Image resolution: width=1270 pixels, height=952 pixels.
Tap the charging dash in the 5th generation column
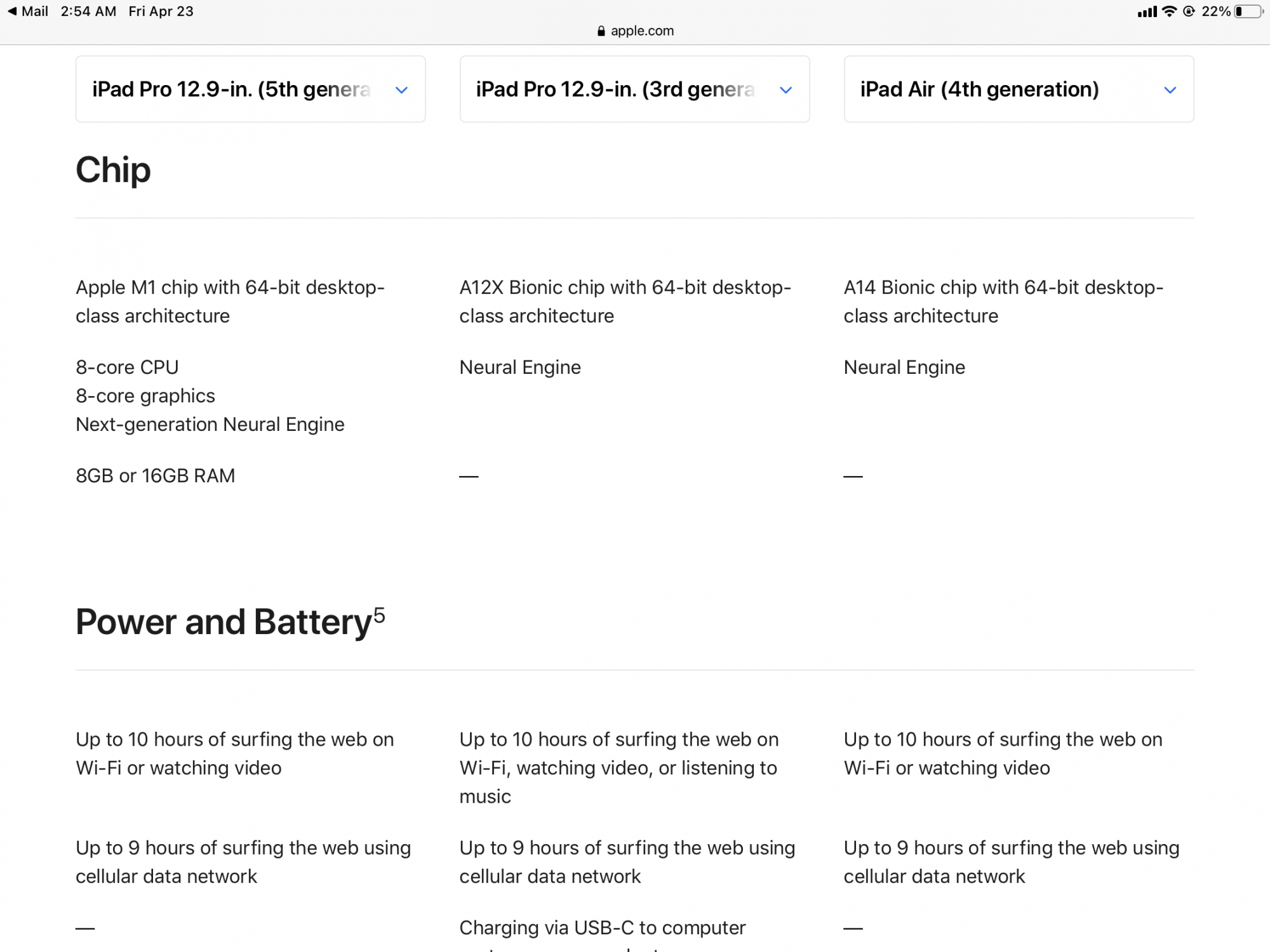point(85,929)
